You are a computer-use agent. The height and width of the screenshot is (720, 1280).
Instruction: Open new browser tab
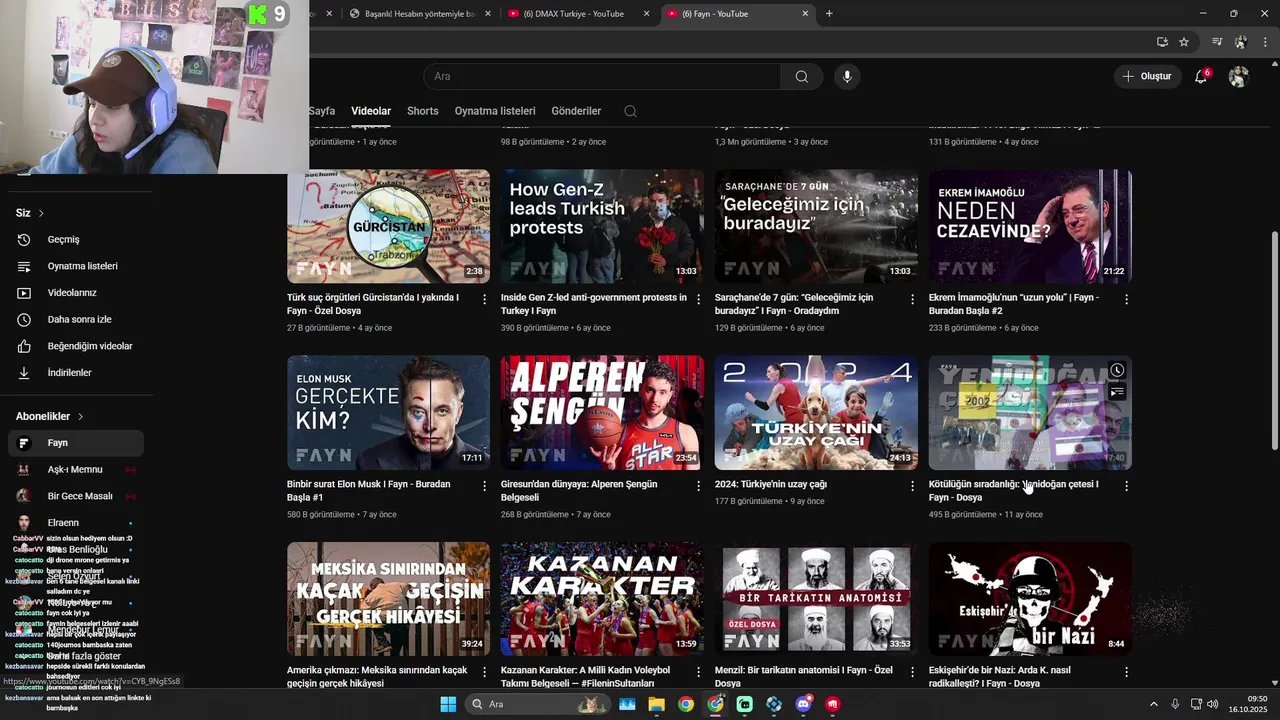pyautogui.click(x=829, y=14)
